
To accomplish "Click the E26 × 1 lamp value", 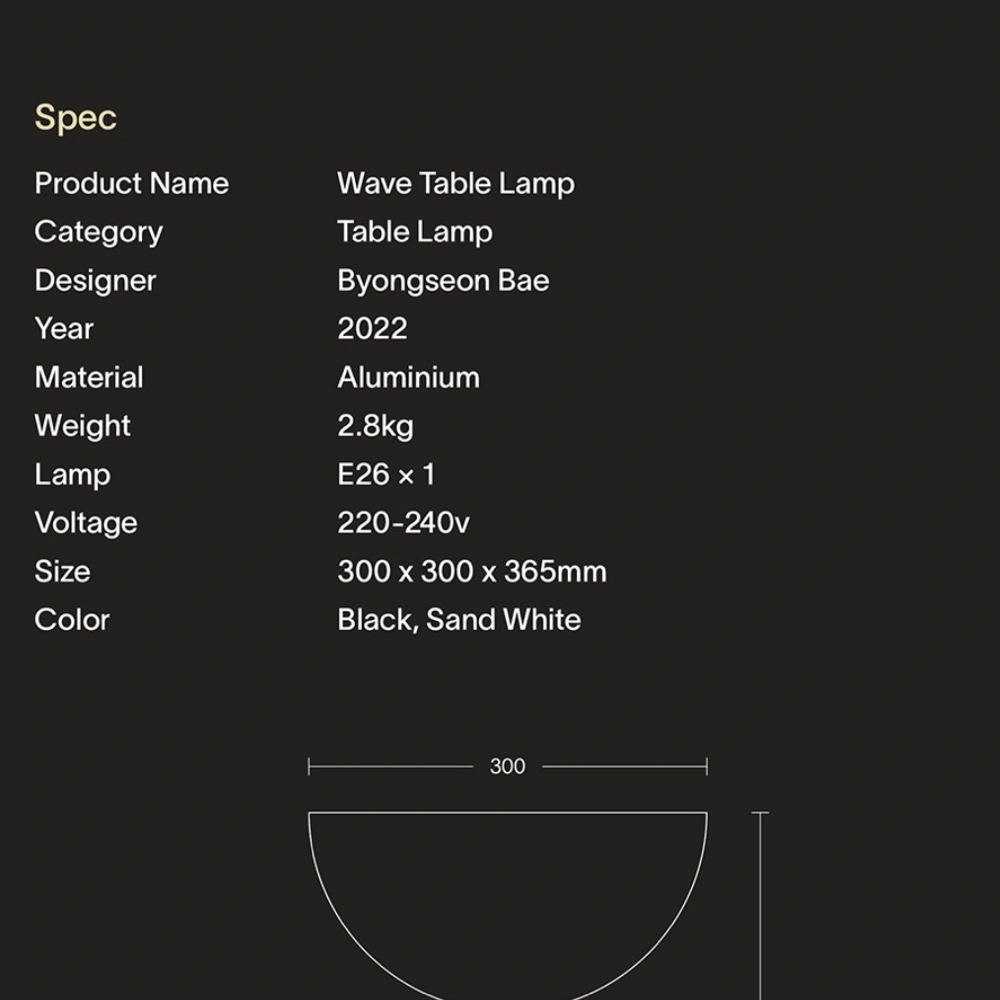I will point(386,474).
